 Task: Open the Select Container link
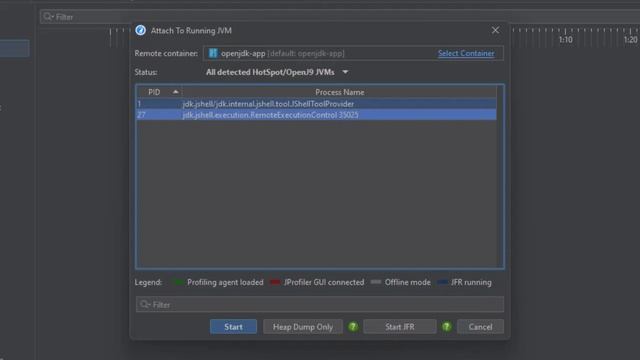tap(466, 53)
